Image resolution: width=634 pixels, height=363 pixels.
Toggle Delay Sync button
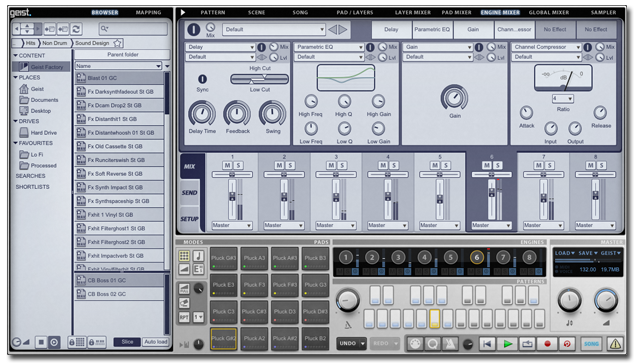[202, 79]
